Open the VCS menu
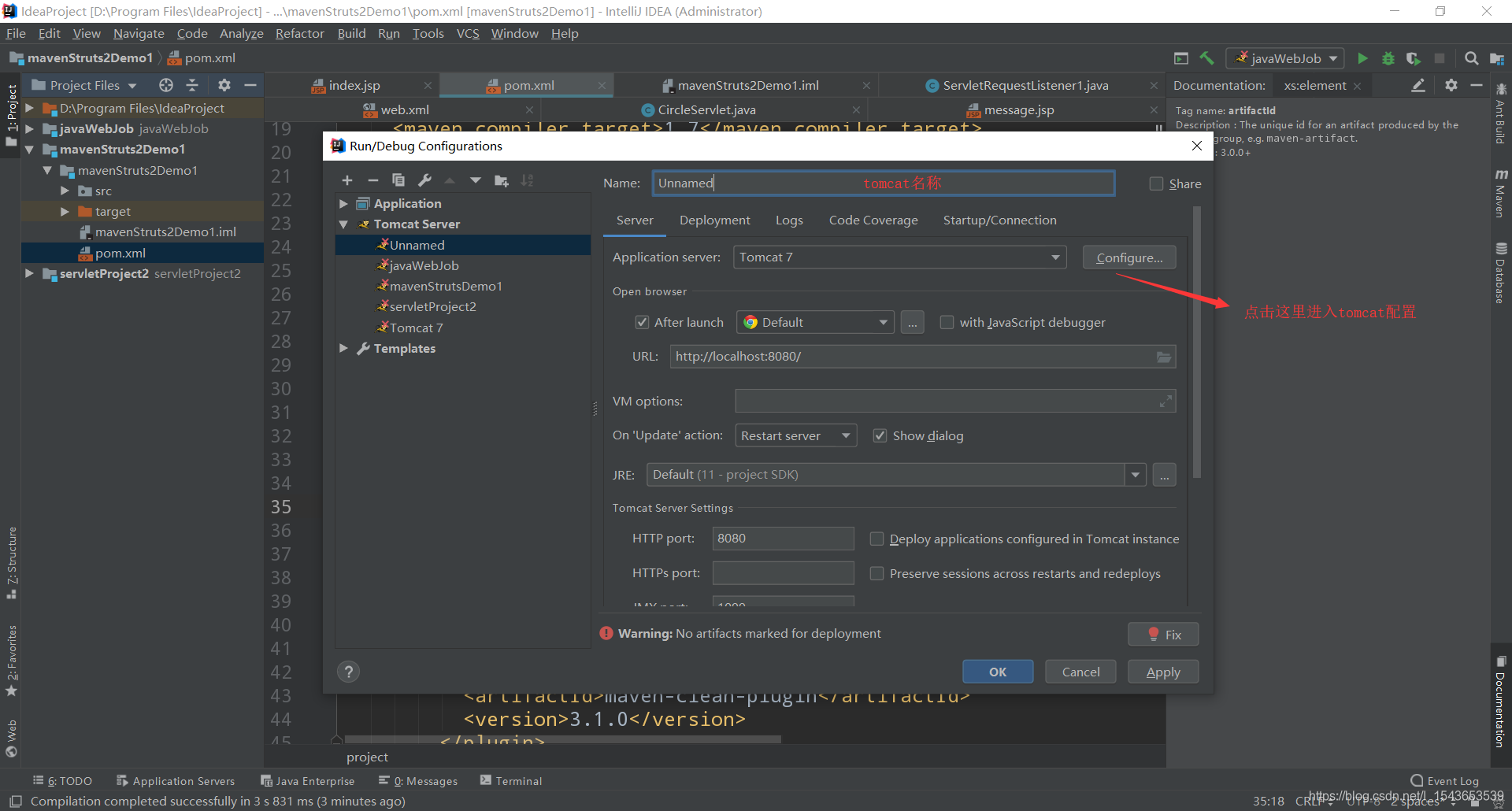This screenshot has height=811, width=1512. coord(468,33)
